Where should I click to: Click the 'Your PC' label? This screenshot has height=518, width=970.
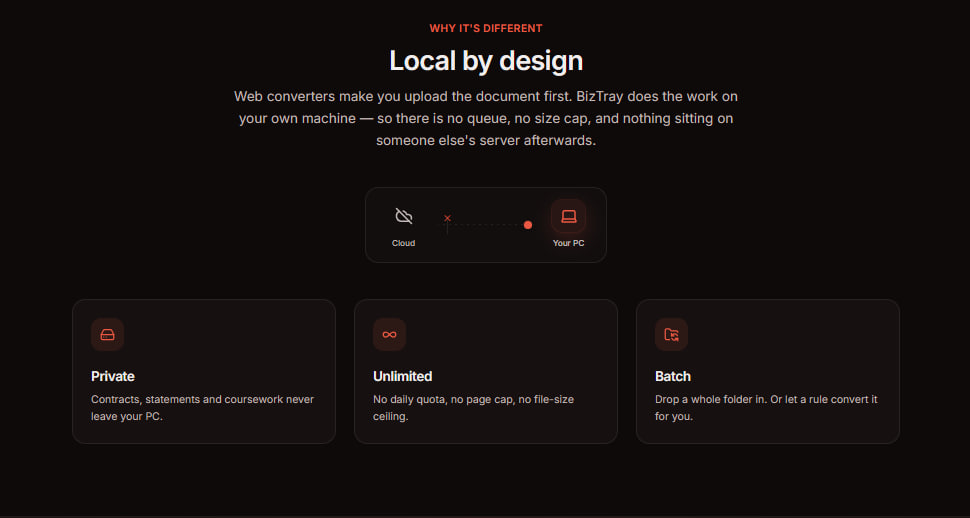[569, 243]
